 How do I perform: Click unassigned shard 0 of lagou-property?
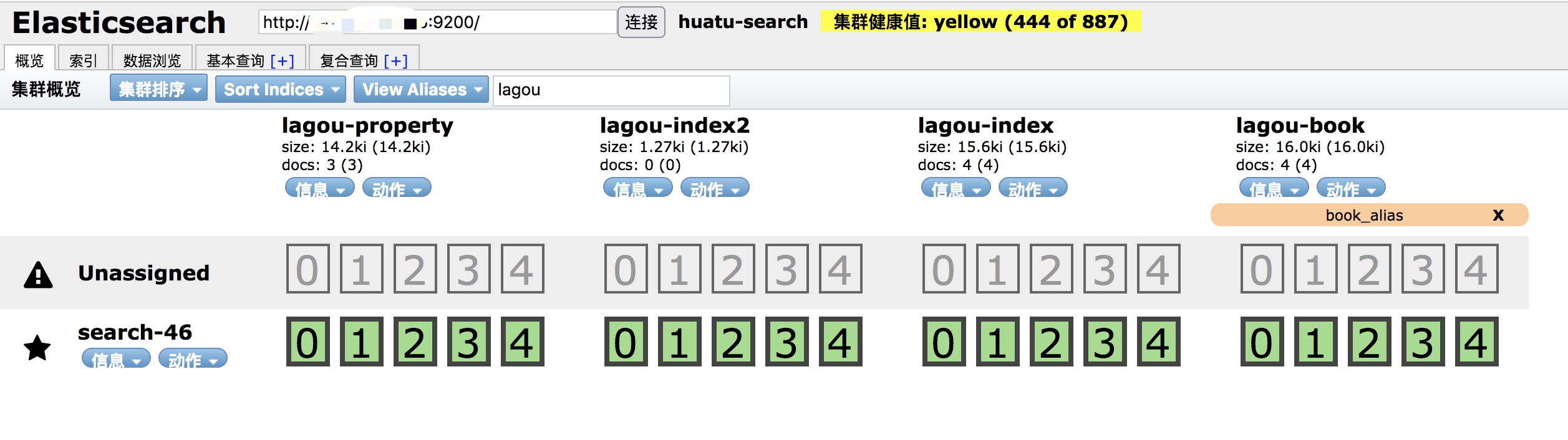(308, 269)
